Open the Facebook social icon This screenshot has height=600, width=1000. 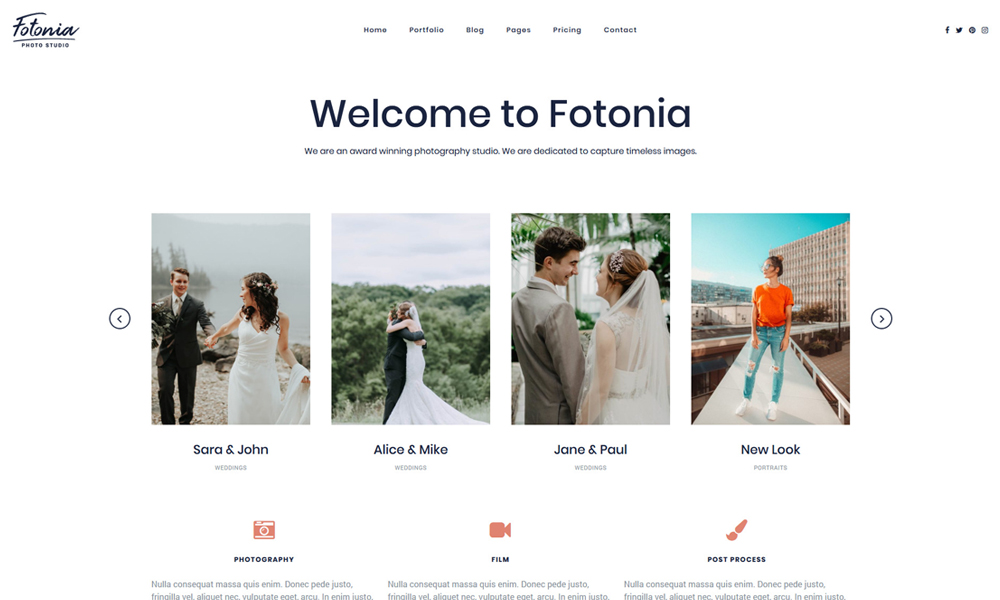coord(947,30)
